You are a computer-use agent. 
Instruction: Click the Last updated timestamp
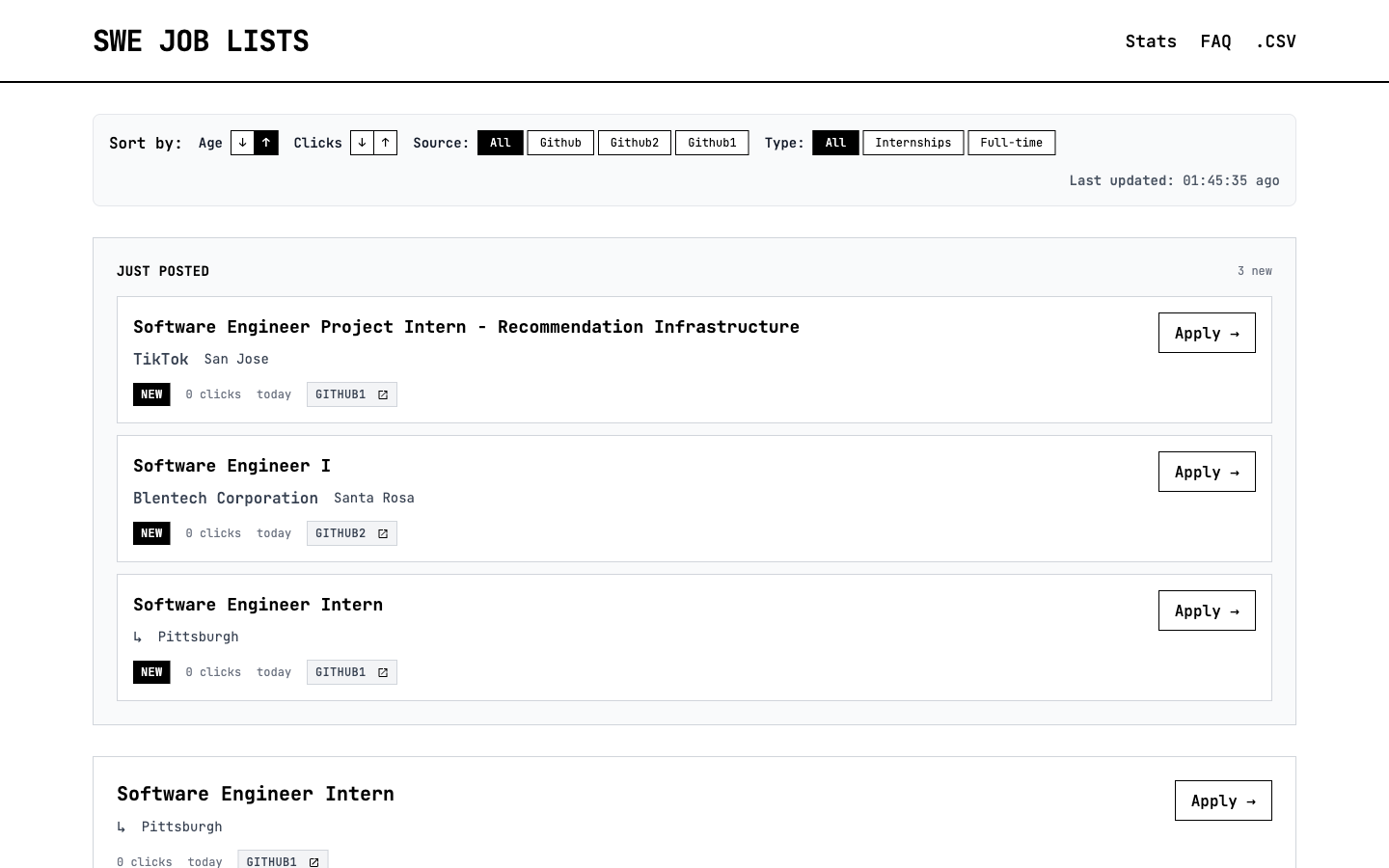point(1174,180)
